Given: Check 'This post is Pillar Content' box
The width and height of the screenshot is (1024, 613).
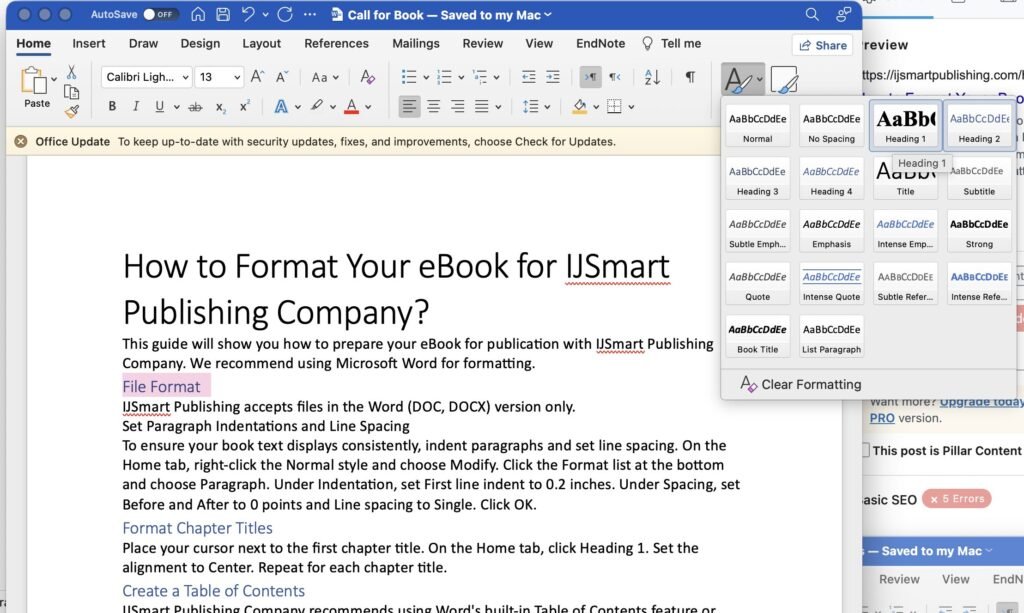Looking at the screenshot, I should coord(865,450).
